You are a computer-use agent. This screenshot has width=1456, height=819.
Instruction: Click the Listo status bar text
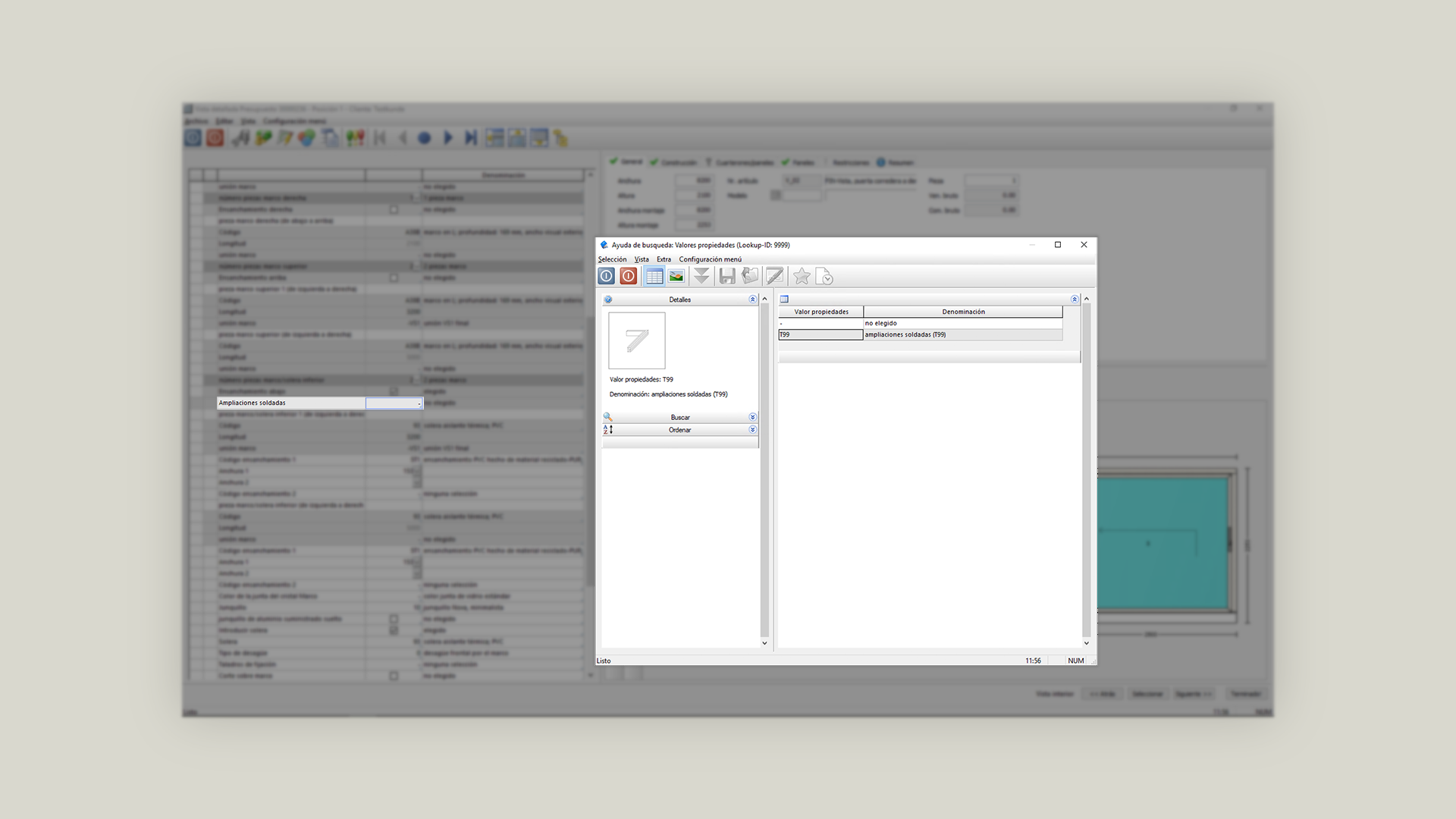(x=604, y=661)
